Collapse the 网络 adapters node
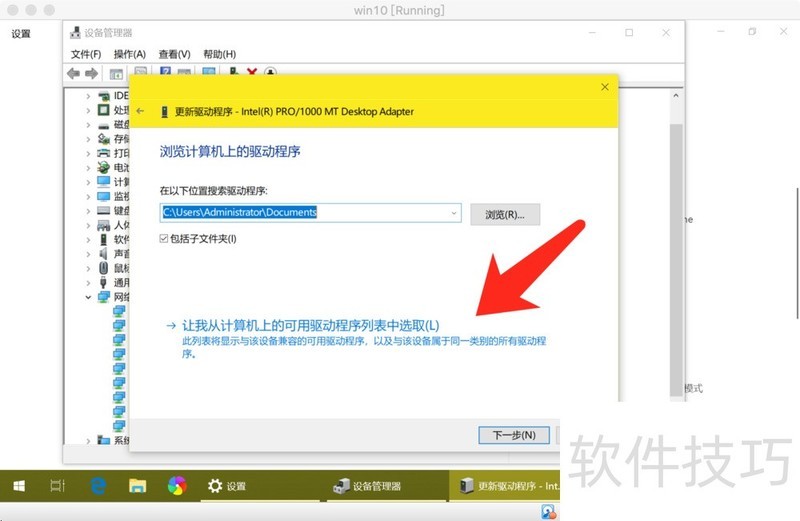 [x=88, y=296]
